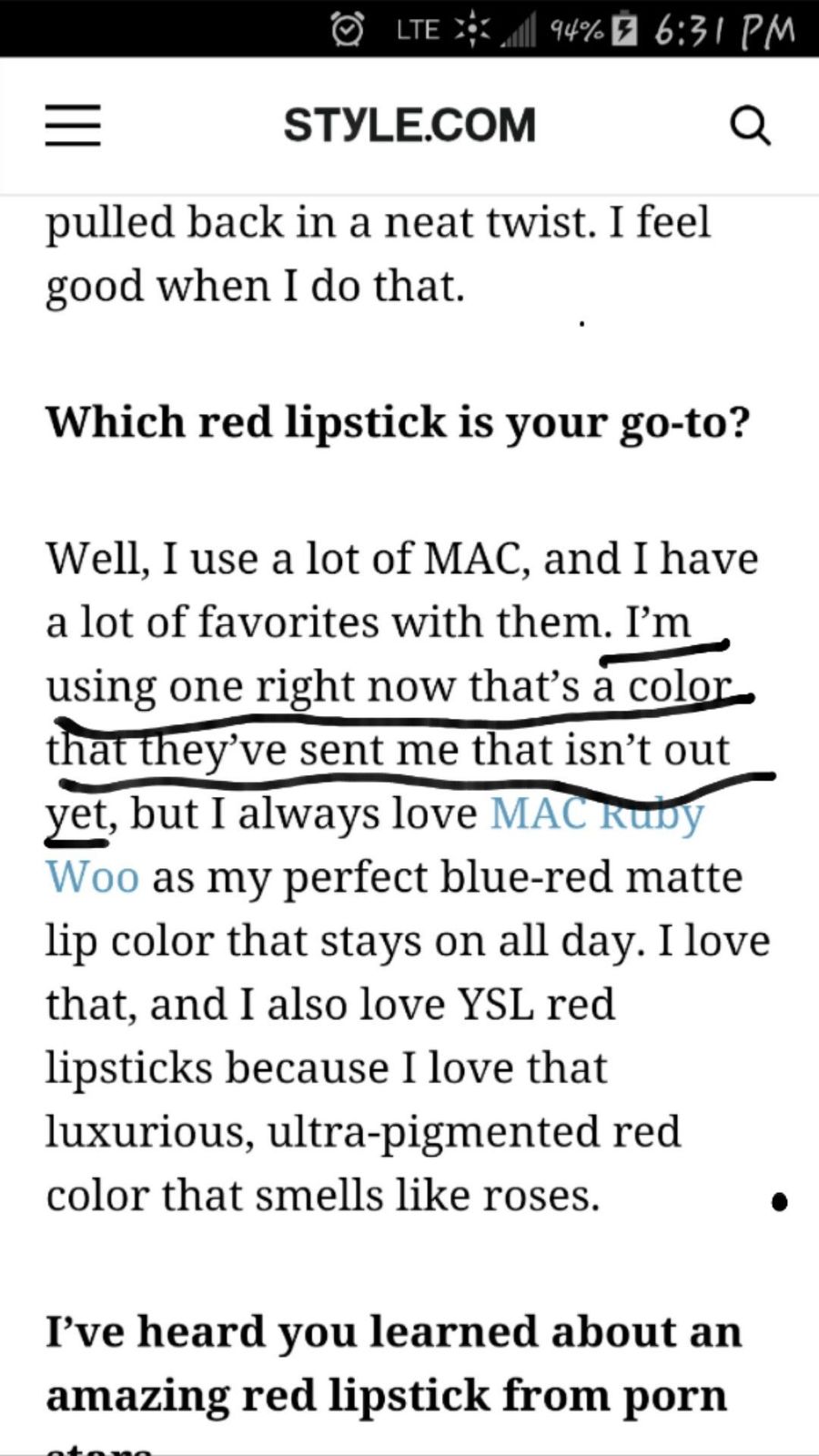819x1456 pixels.
Task: Tap the search magnifier icon
Action: (751, 126)
